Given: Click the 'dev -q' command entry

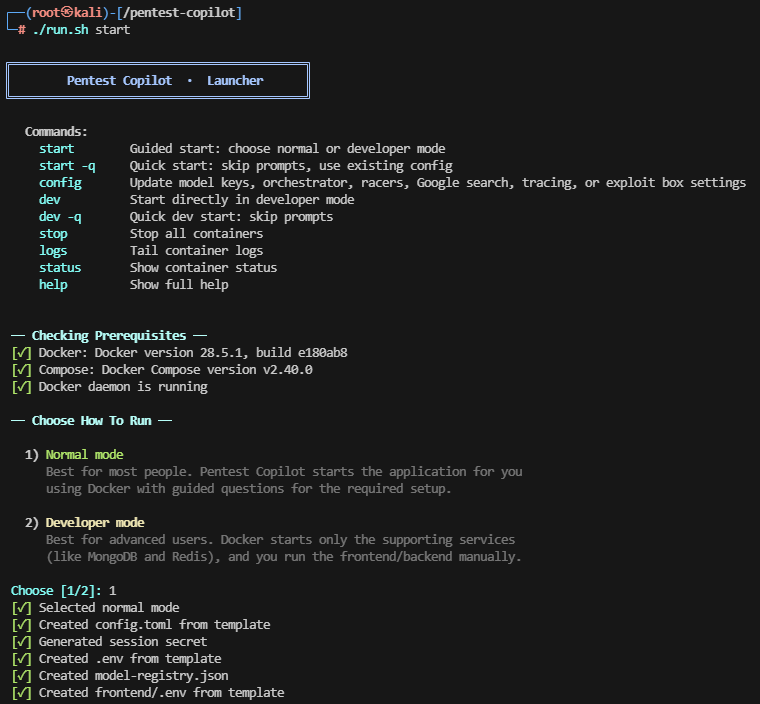Looking at the screenshot, I should pos(60,217).
